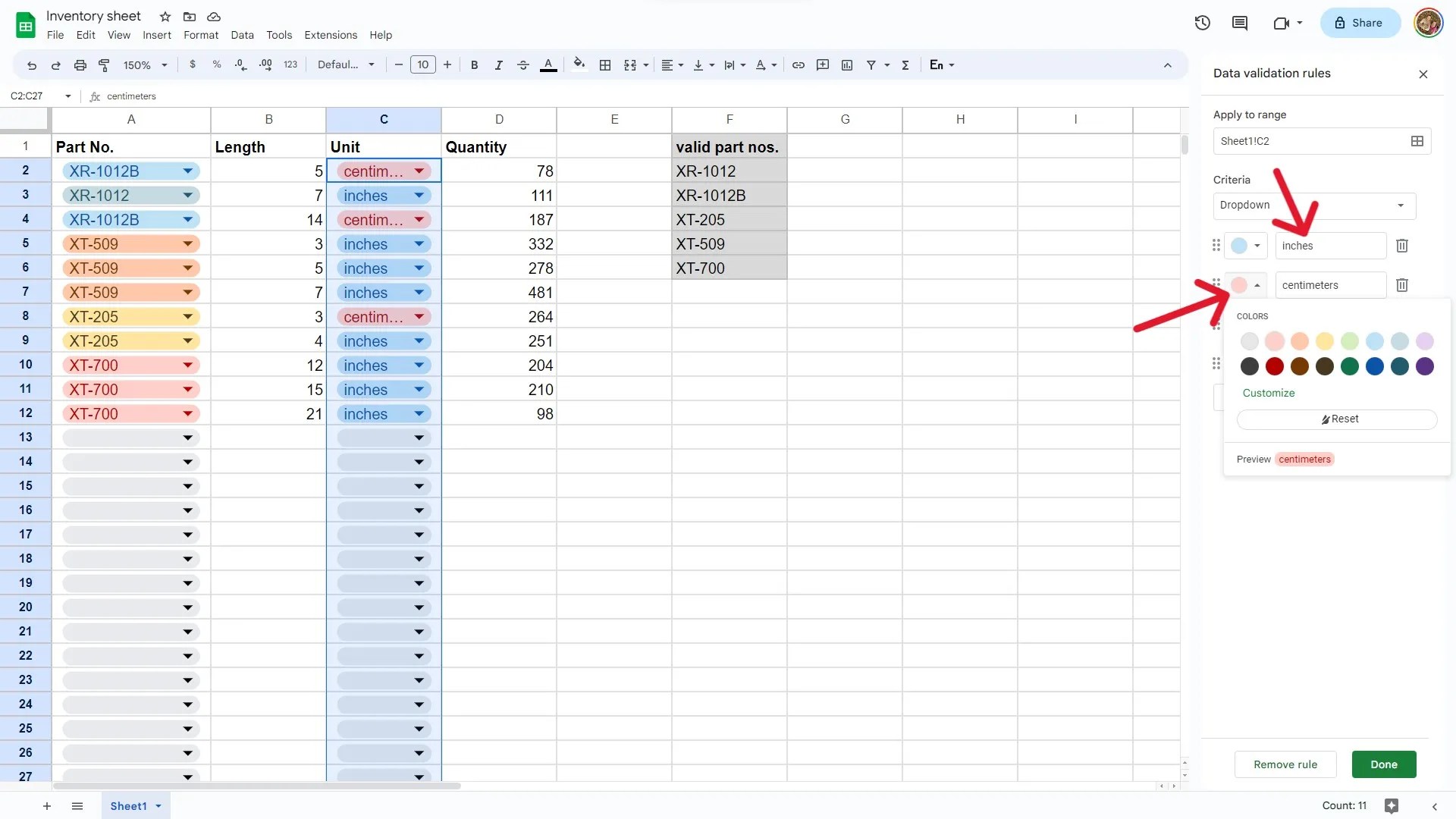
Task: Open the Extensions menu
Action: [x=330, y=35]
